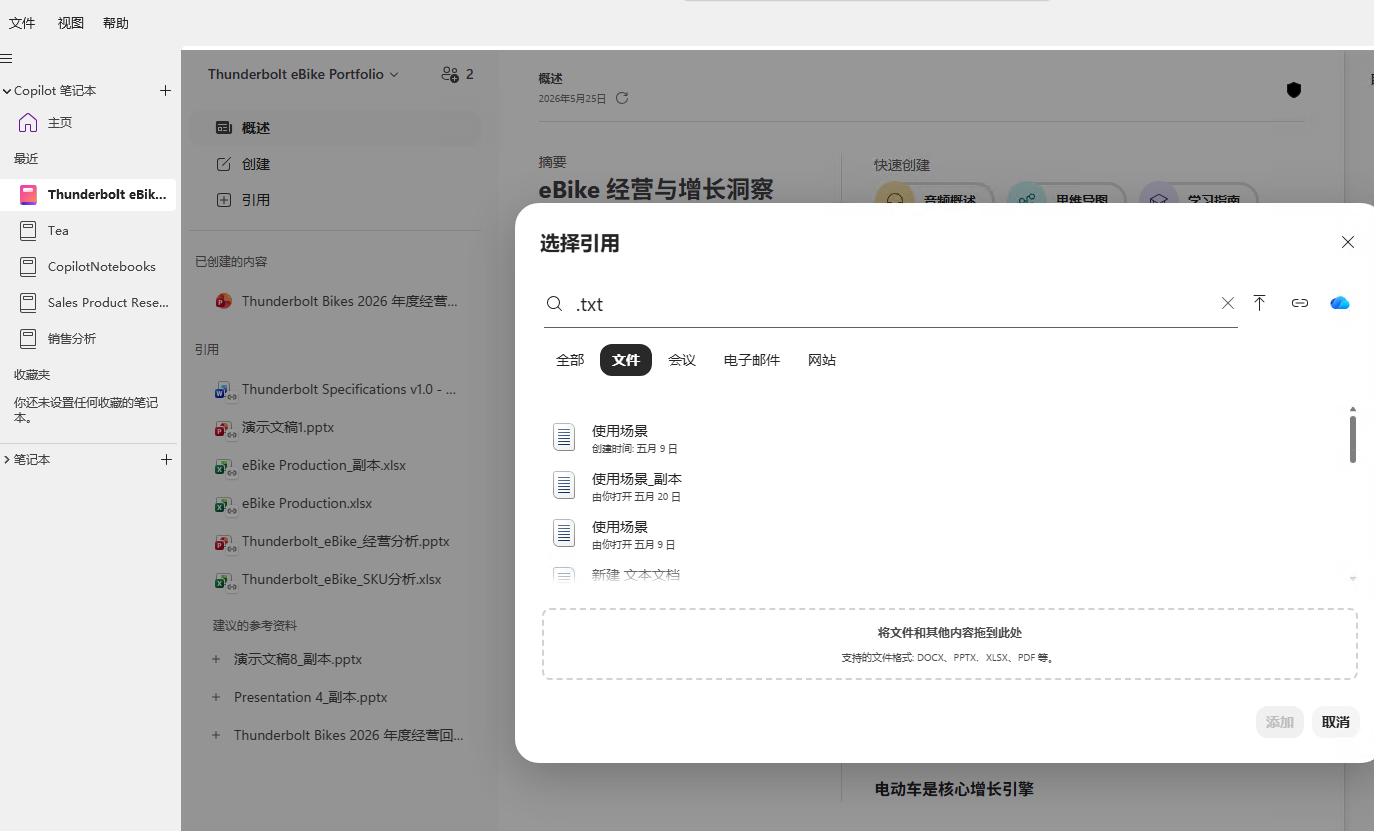Click the file drop zone area
Screen dimensions: 1374x831
[950, 644]
